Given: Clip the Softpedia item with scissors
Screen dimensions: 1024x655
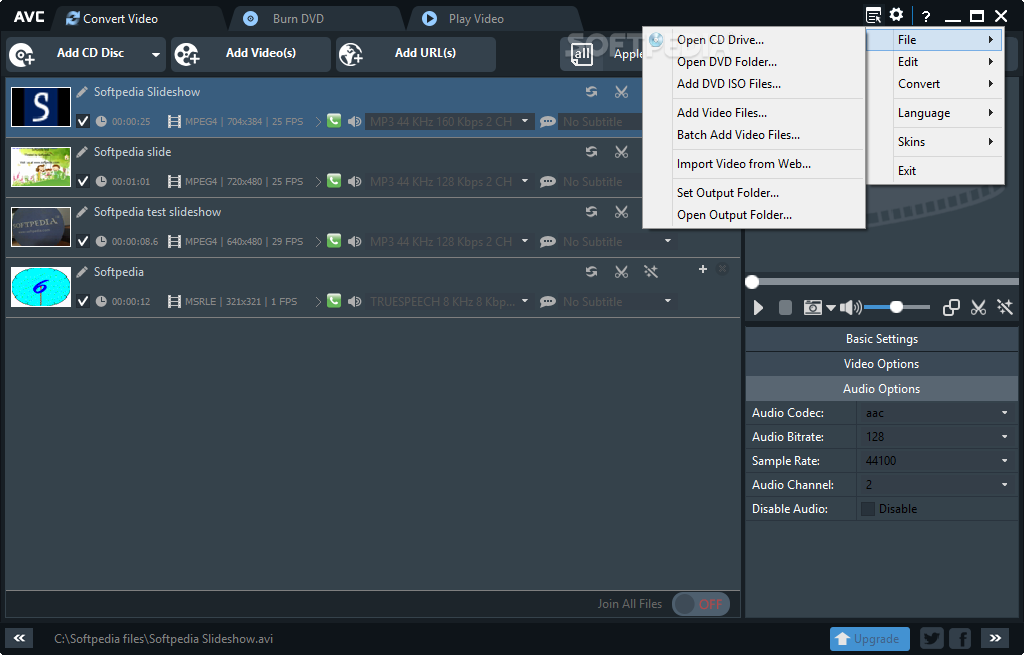Looking at the screenshot, I should tap(621, 272).
